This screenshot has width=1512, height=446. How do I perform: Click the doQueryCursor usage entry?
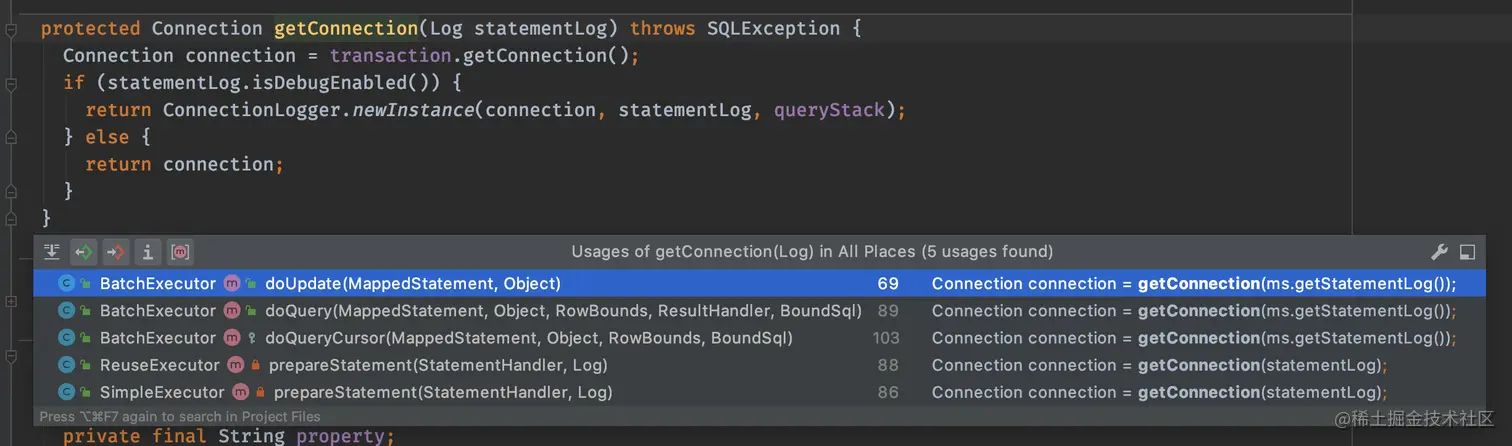[528, 338]
